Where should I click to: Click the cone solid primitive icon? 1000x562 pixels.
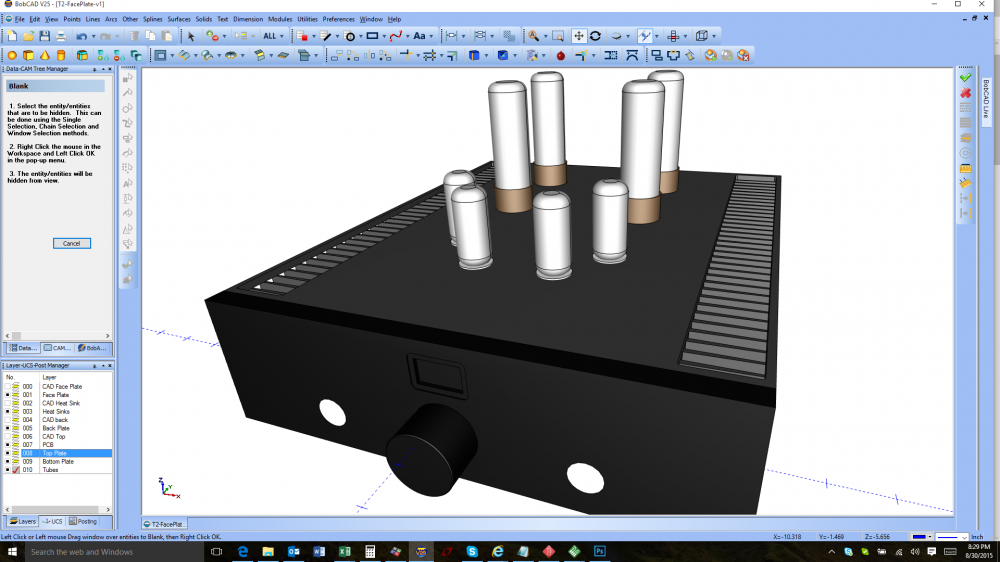(x=45, y=55)
